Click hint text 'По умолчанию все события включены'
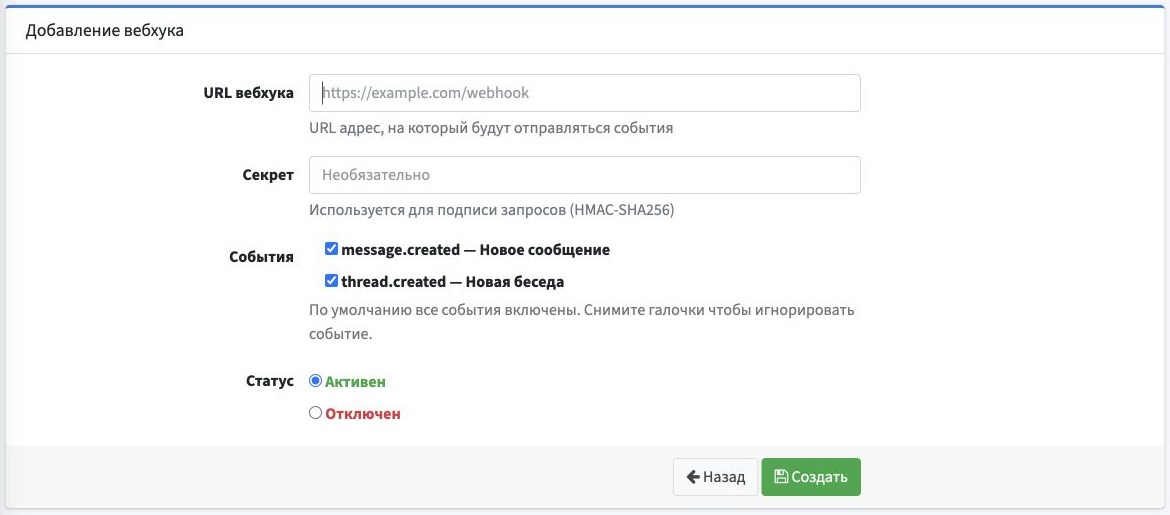Image resolution: width=1170 pixels, height=515 pixels. [443, 310]
